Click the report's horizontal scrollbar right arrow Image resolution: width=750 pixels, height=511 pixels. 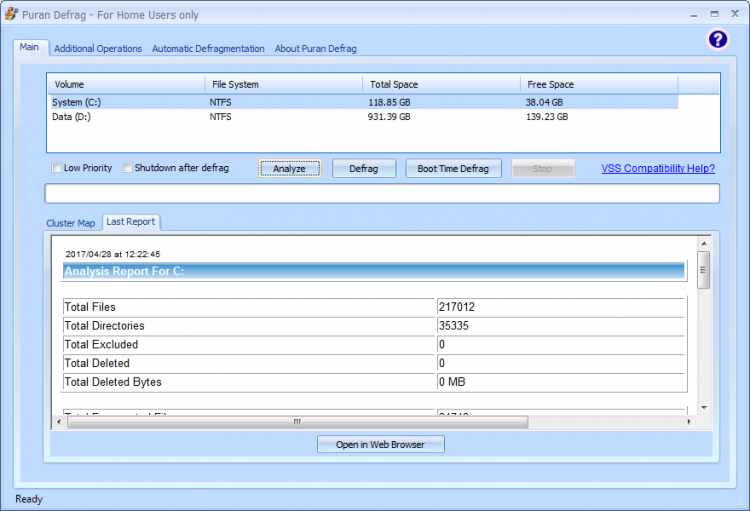tap(689, 422)
